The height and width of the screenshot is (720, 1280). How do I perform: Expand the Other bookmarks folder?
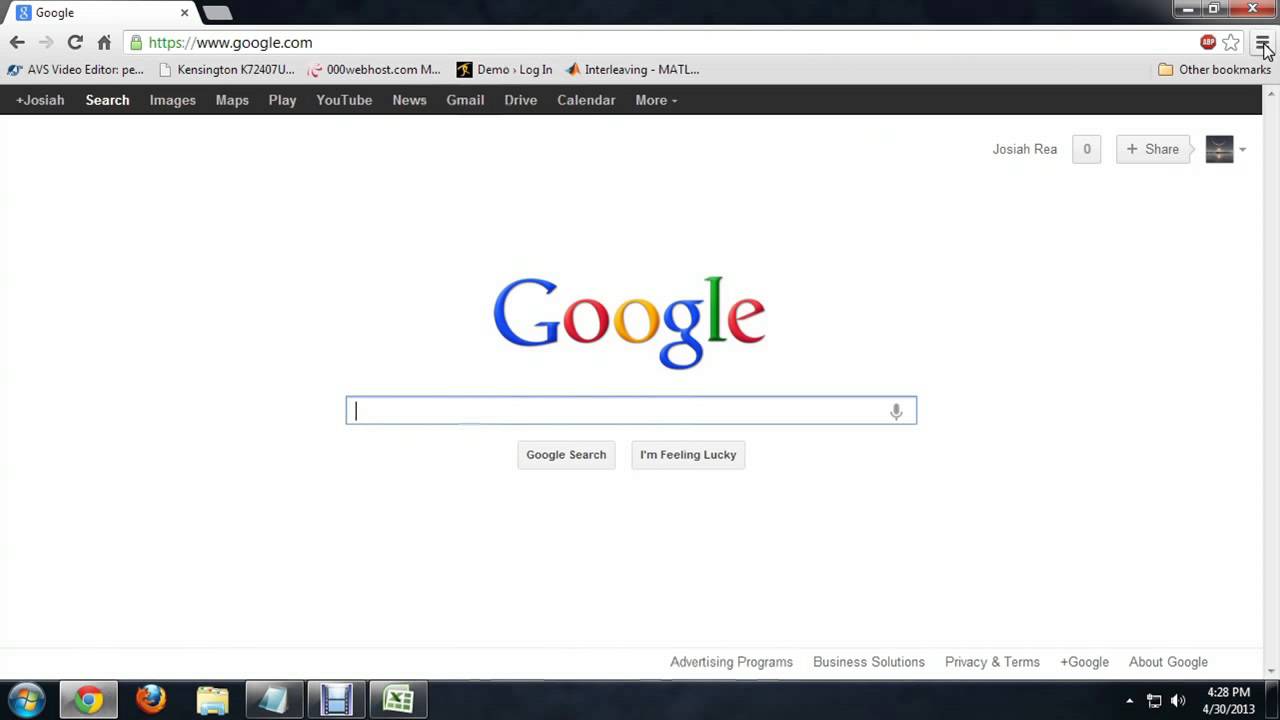1214,69
